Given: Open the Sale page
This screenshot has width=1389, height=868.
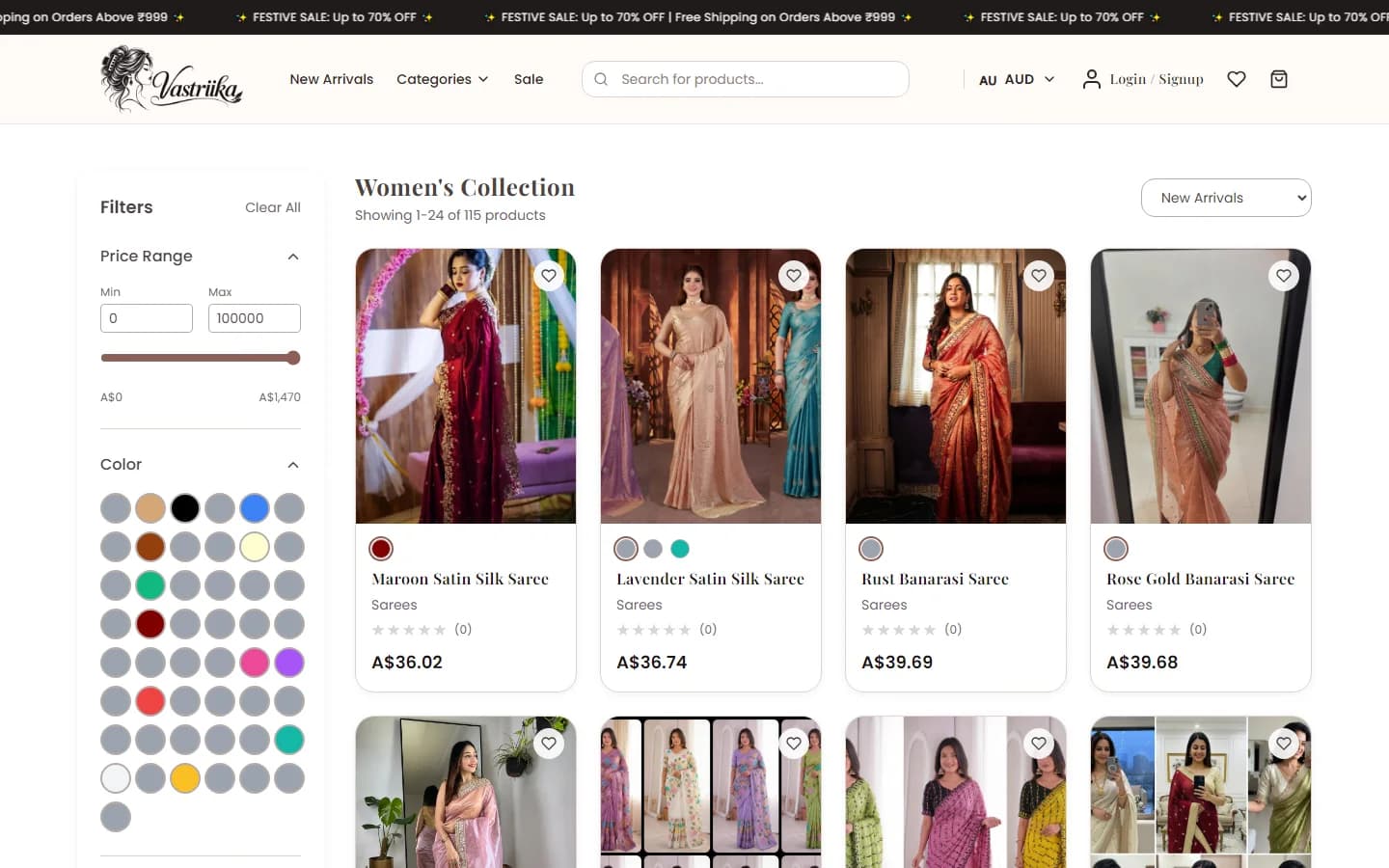Looking at the screenshot, I should click(529, 79).
